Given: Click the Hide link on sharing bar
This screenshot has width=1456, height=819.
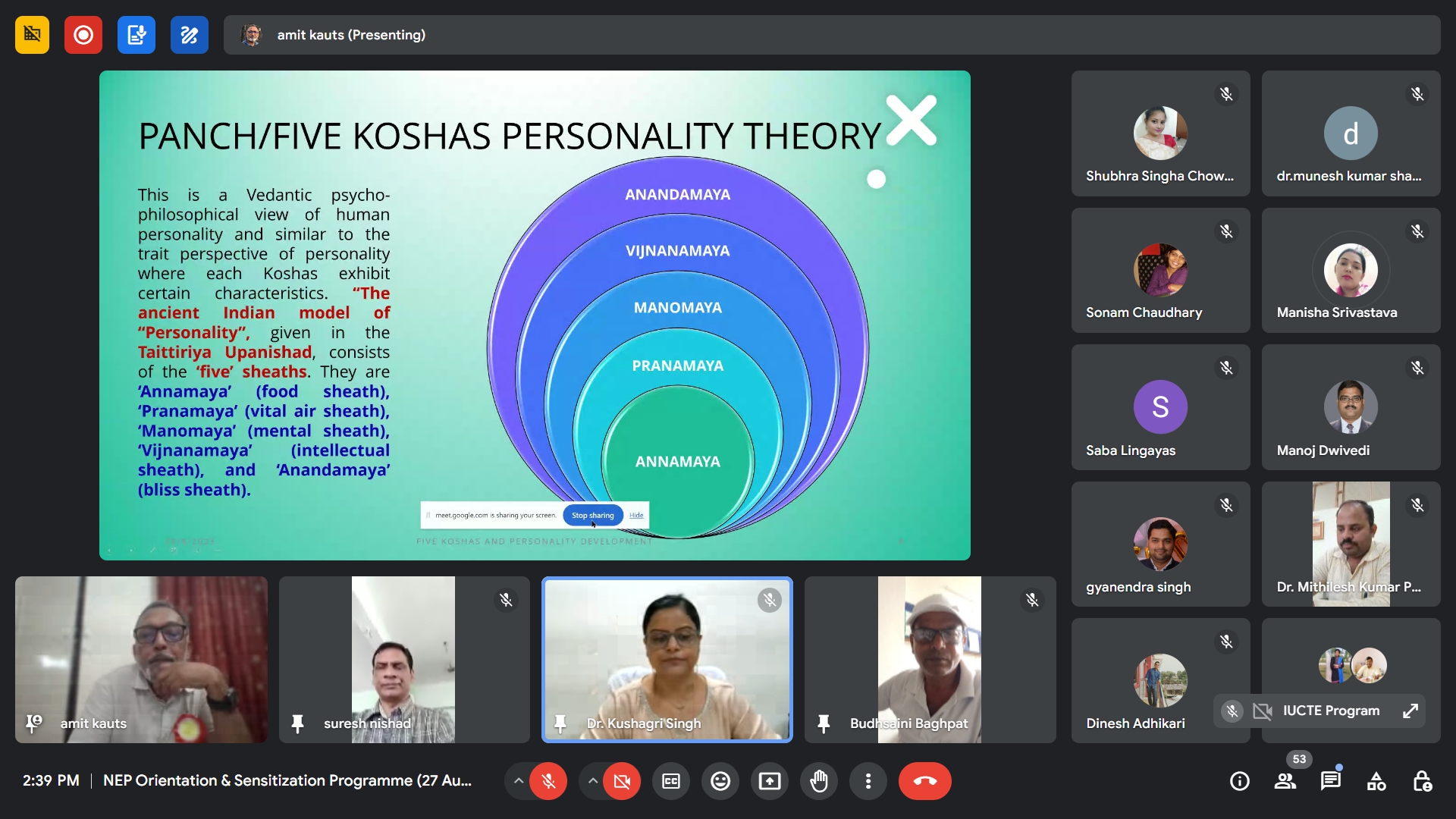Looking at the screenshot, I should (636, 515).
